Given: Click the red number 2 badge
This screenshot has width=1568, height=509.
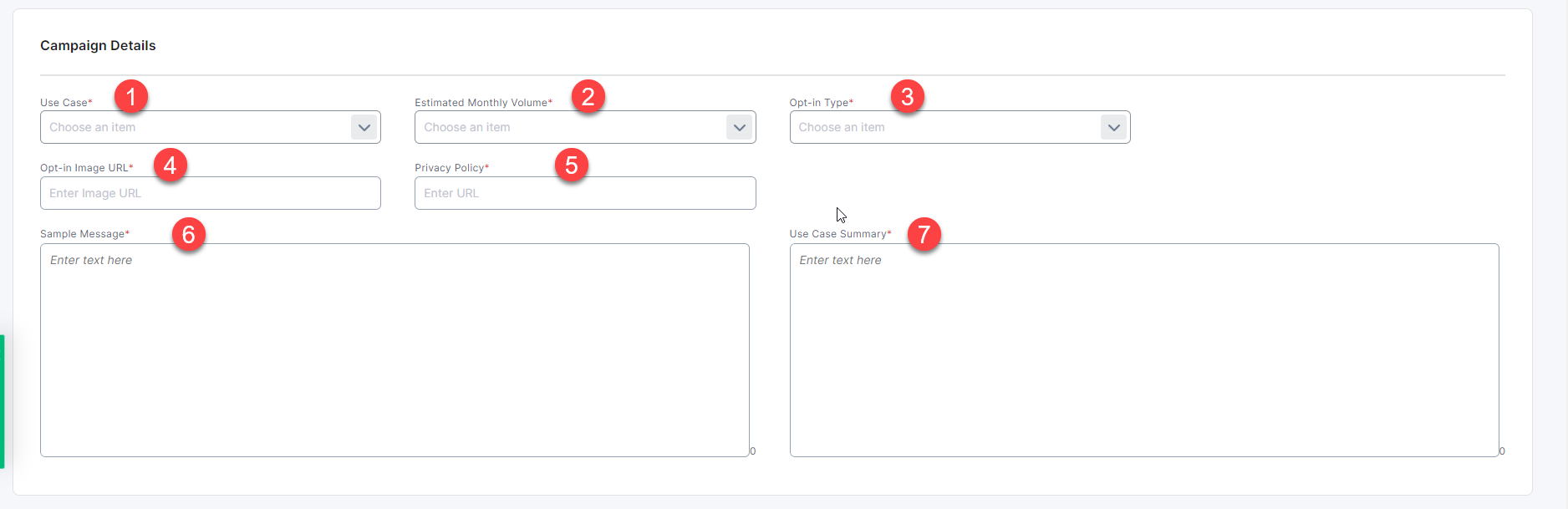Looking at the screenshot, I should (x=588, y=97).
